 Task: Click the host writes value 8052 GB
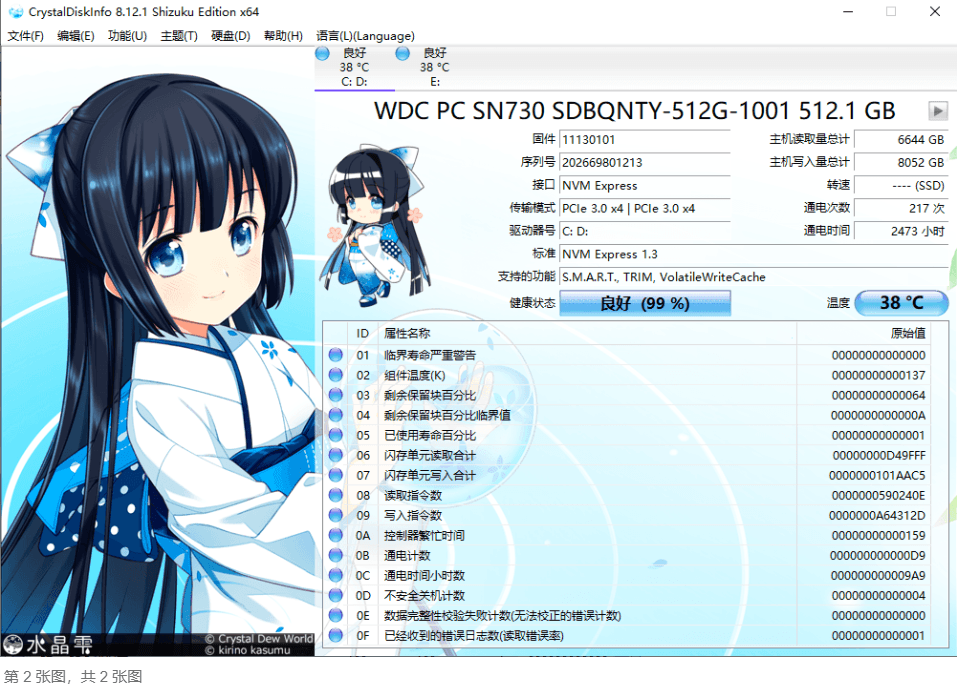tap(901, 162)
